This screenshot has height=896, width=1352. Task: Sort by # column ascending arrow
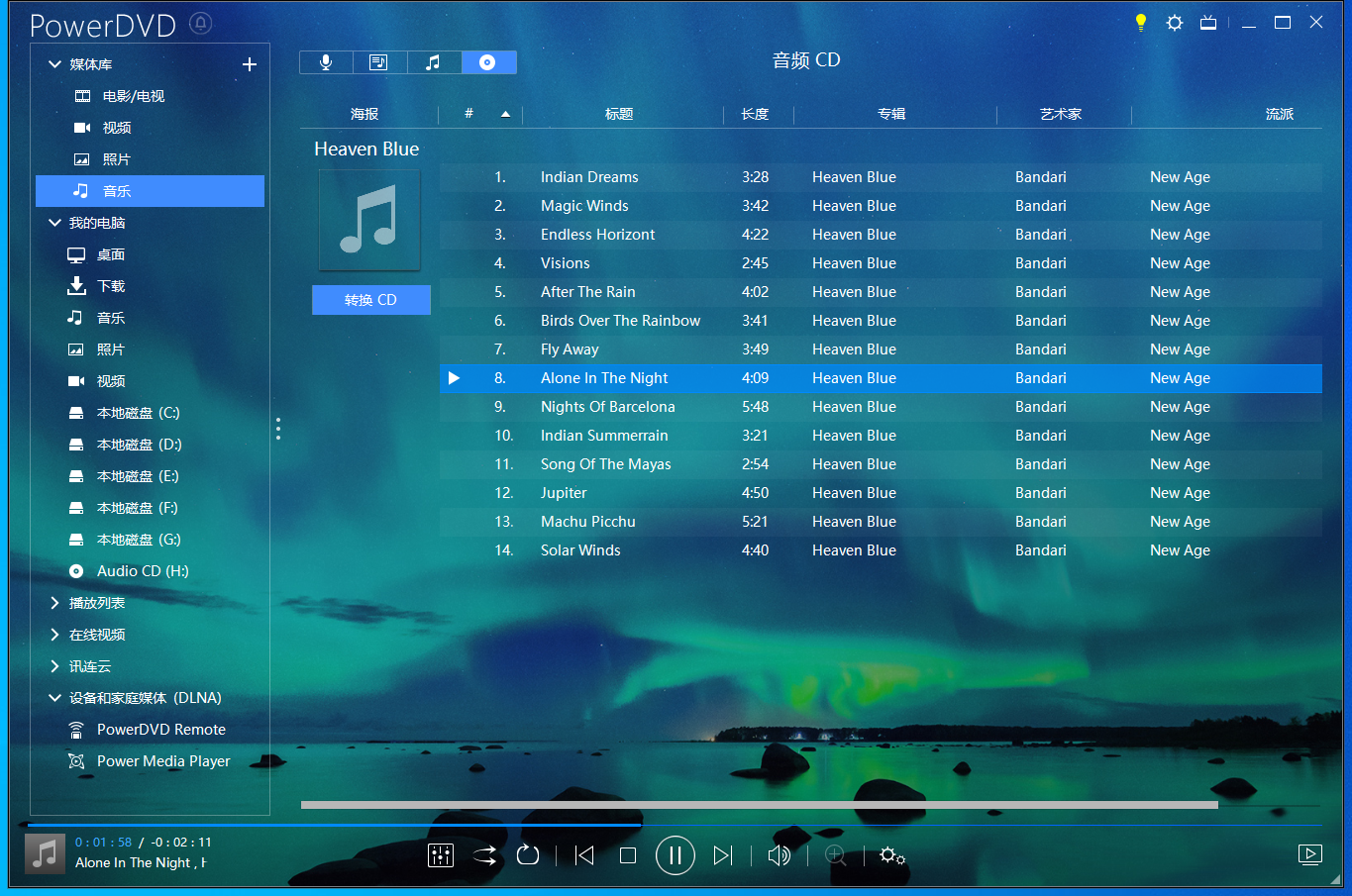(505, 114)
